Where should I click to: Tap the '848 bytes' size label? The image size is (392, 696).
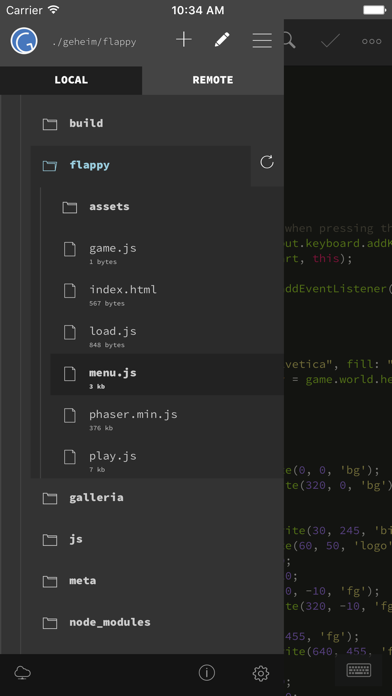[107, 345]
